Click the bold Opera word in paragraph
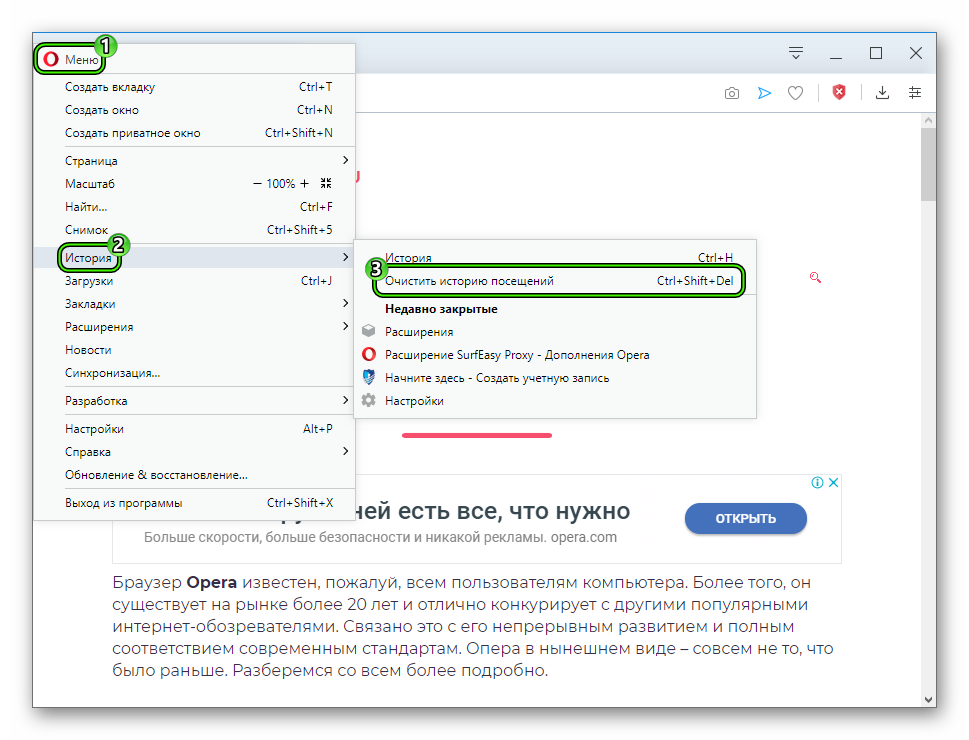969x740 pixels. tap(211, 582)
